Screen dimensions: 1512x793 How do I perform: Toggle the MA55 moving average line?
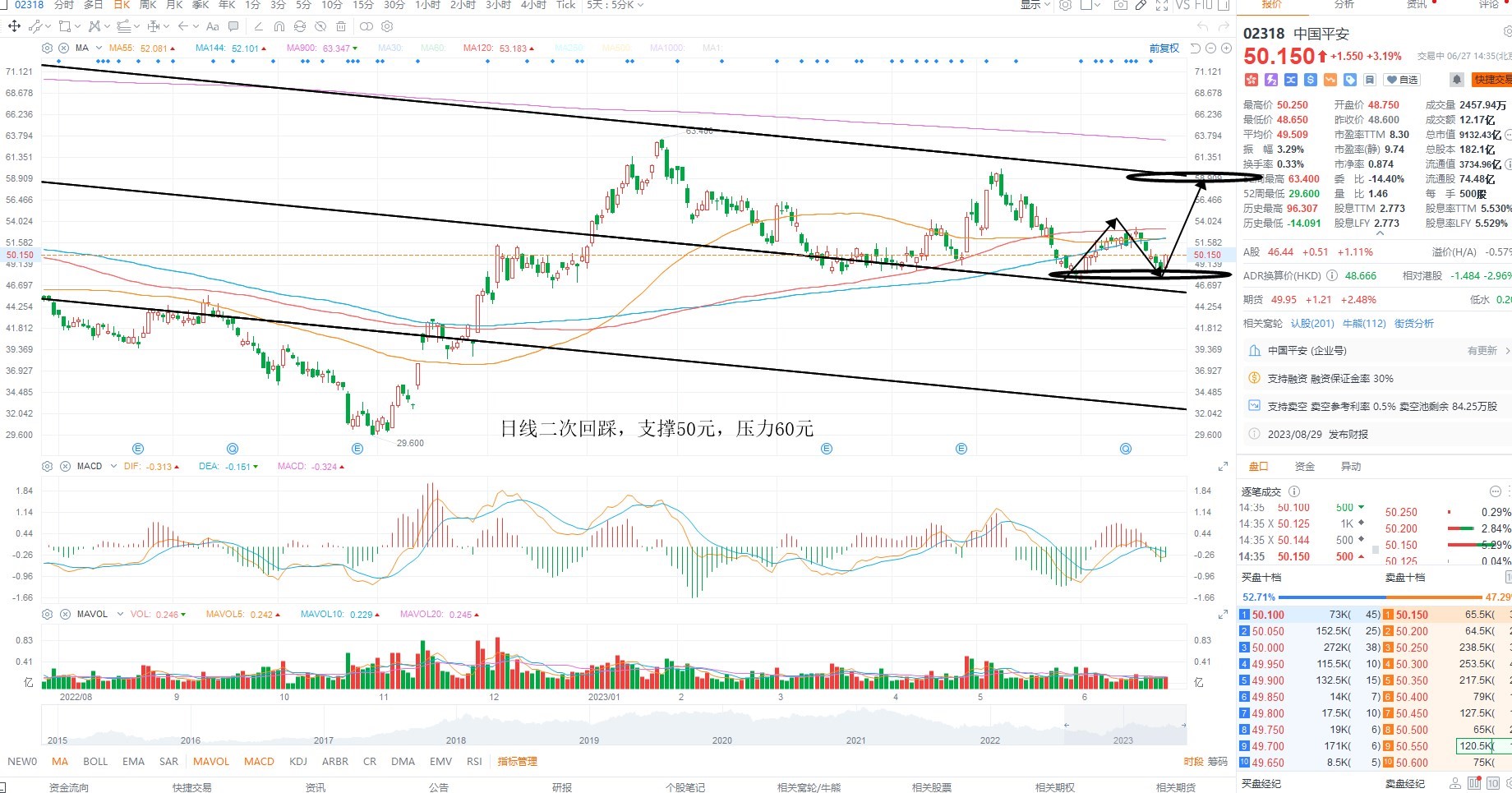coord(141,48)
